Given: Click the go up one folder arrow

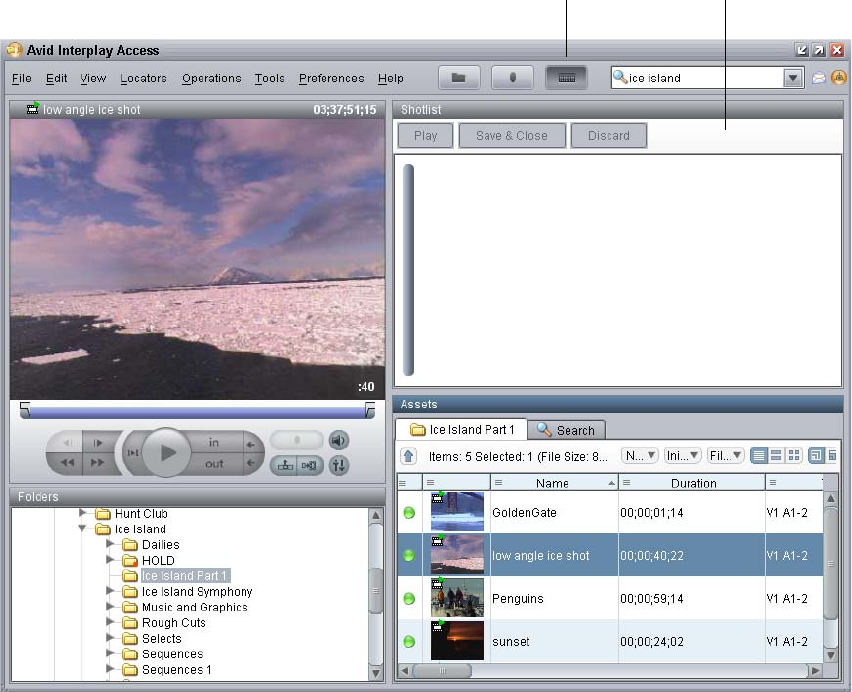Looking at the screenshot, I should [408, 456].
